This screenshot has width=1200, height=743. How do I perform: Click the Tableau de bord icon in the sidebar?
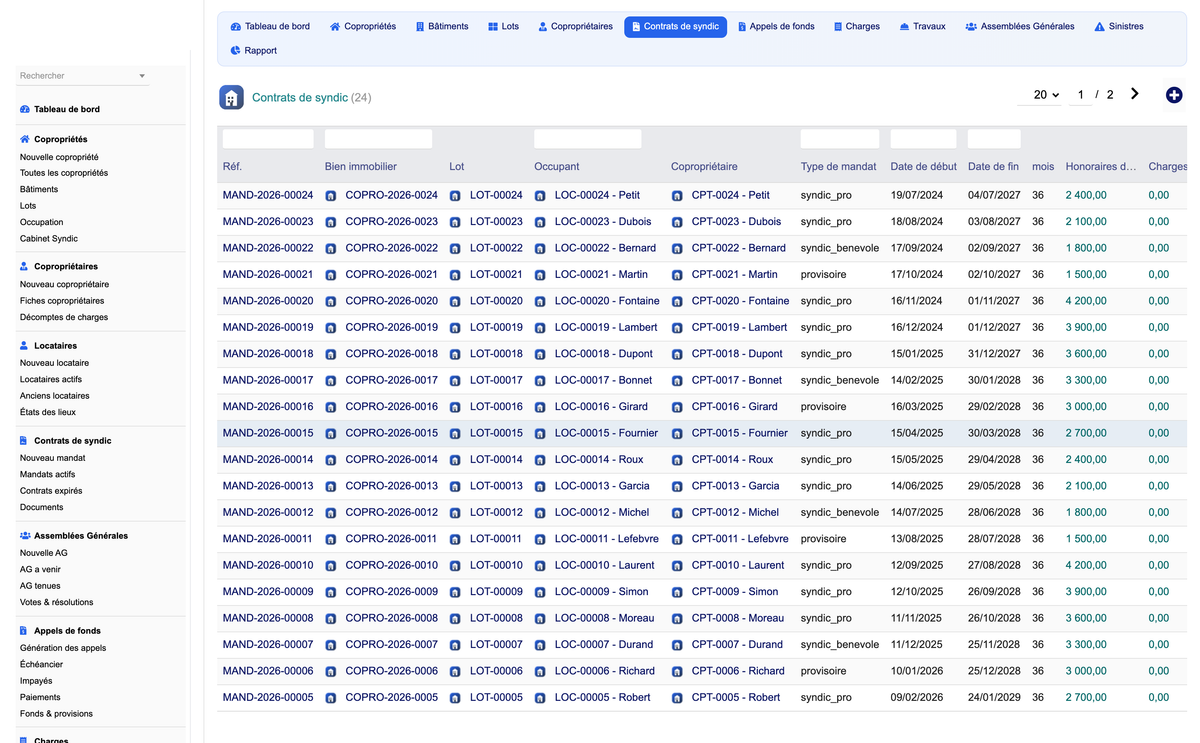(x=25, y=109)
